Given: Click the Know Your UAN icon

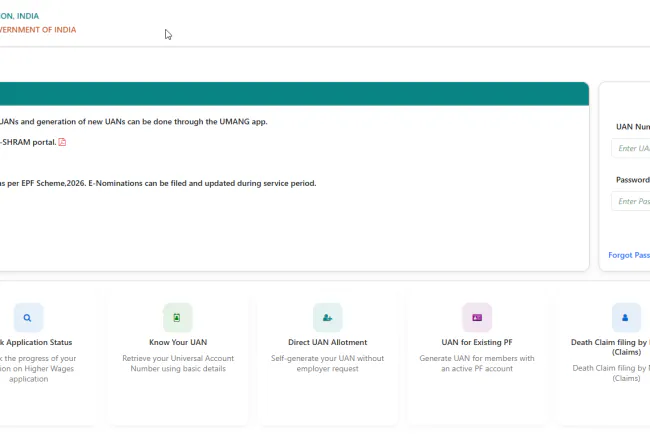Looking at the screenshot, I should [177, 318].
